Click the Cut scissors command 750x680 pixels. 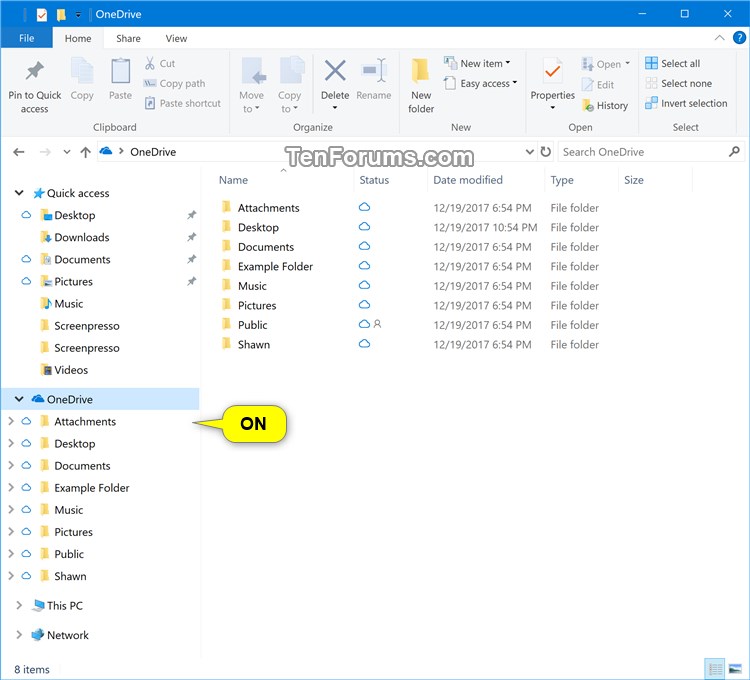click(160, 63)
